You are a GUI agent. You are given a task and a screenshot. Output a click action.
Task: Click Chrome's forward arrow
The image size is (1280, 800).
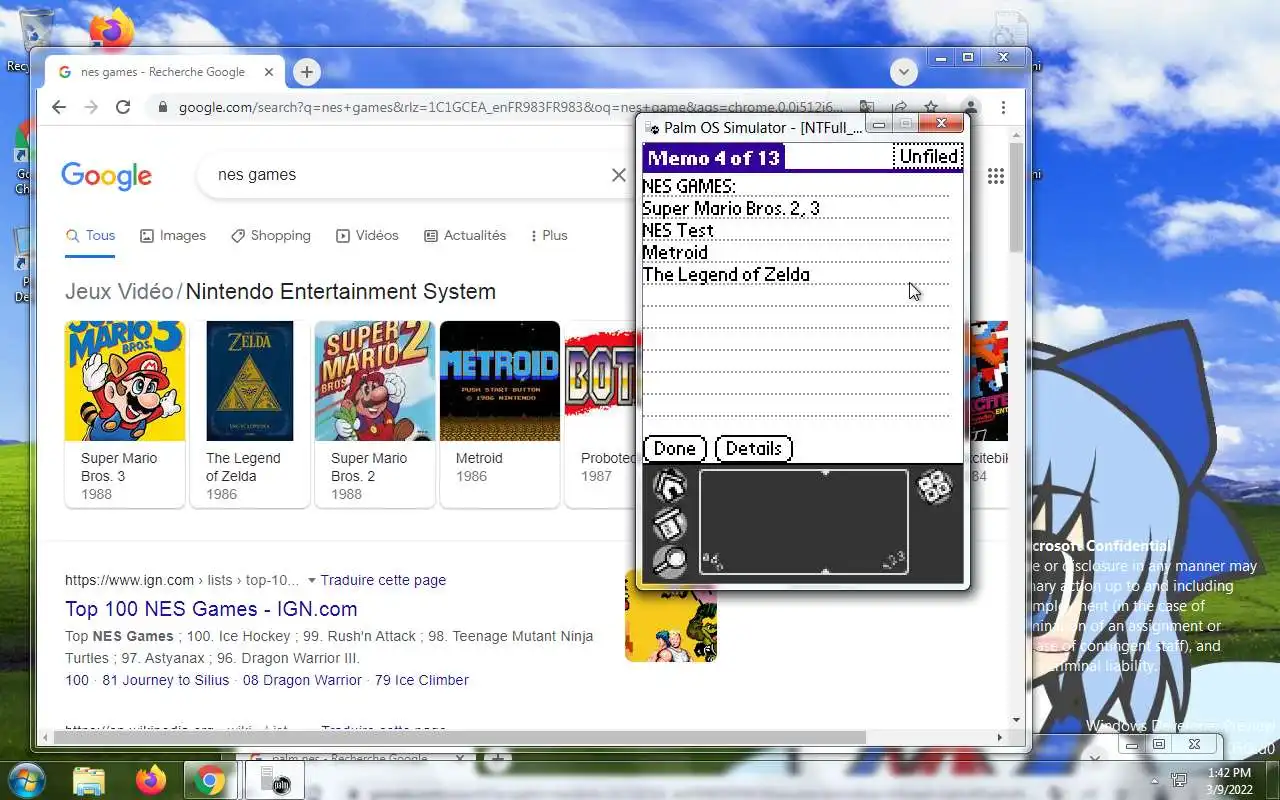coord(91,107)
